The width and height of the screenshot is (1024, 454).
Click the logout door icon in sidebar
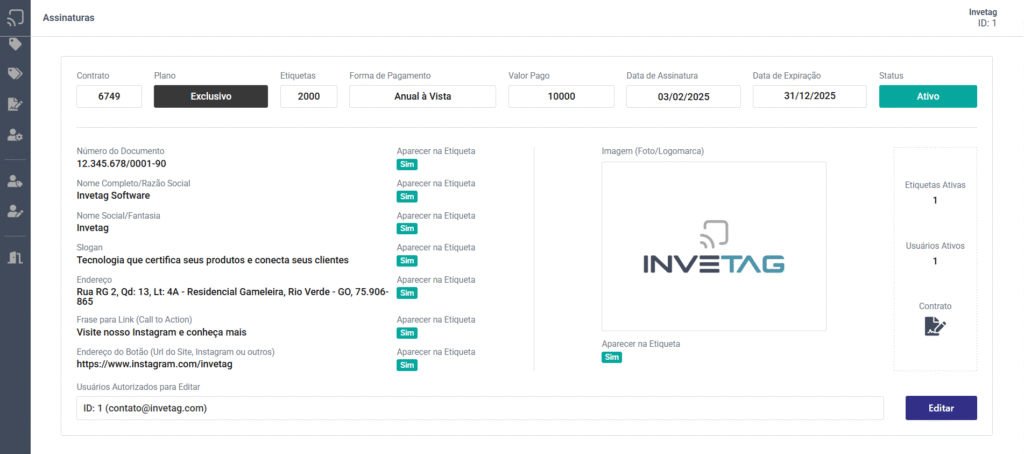[15, 258]
